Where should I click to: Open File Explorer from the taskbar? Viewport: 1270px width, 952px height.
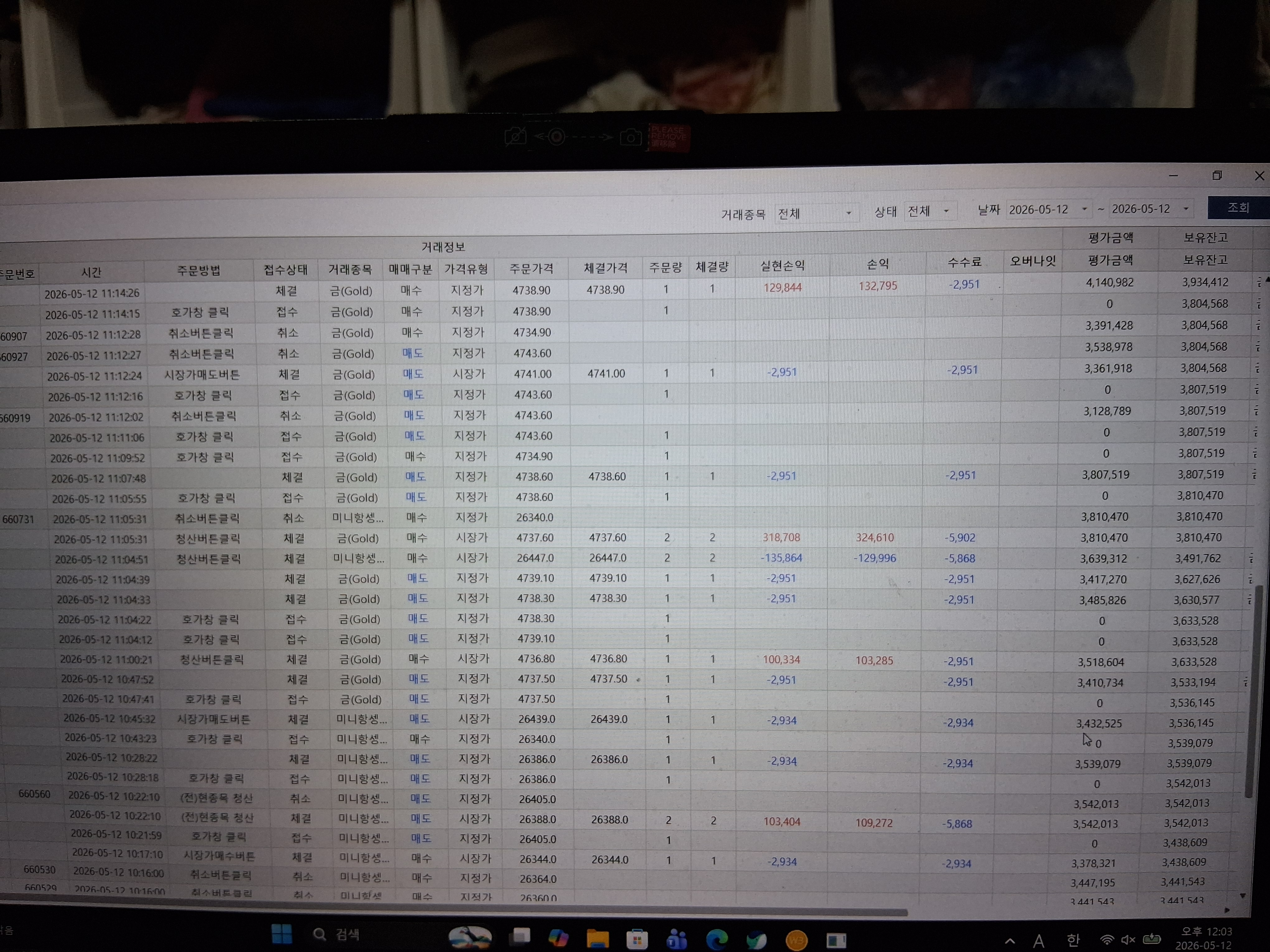[598, 939]
